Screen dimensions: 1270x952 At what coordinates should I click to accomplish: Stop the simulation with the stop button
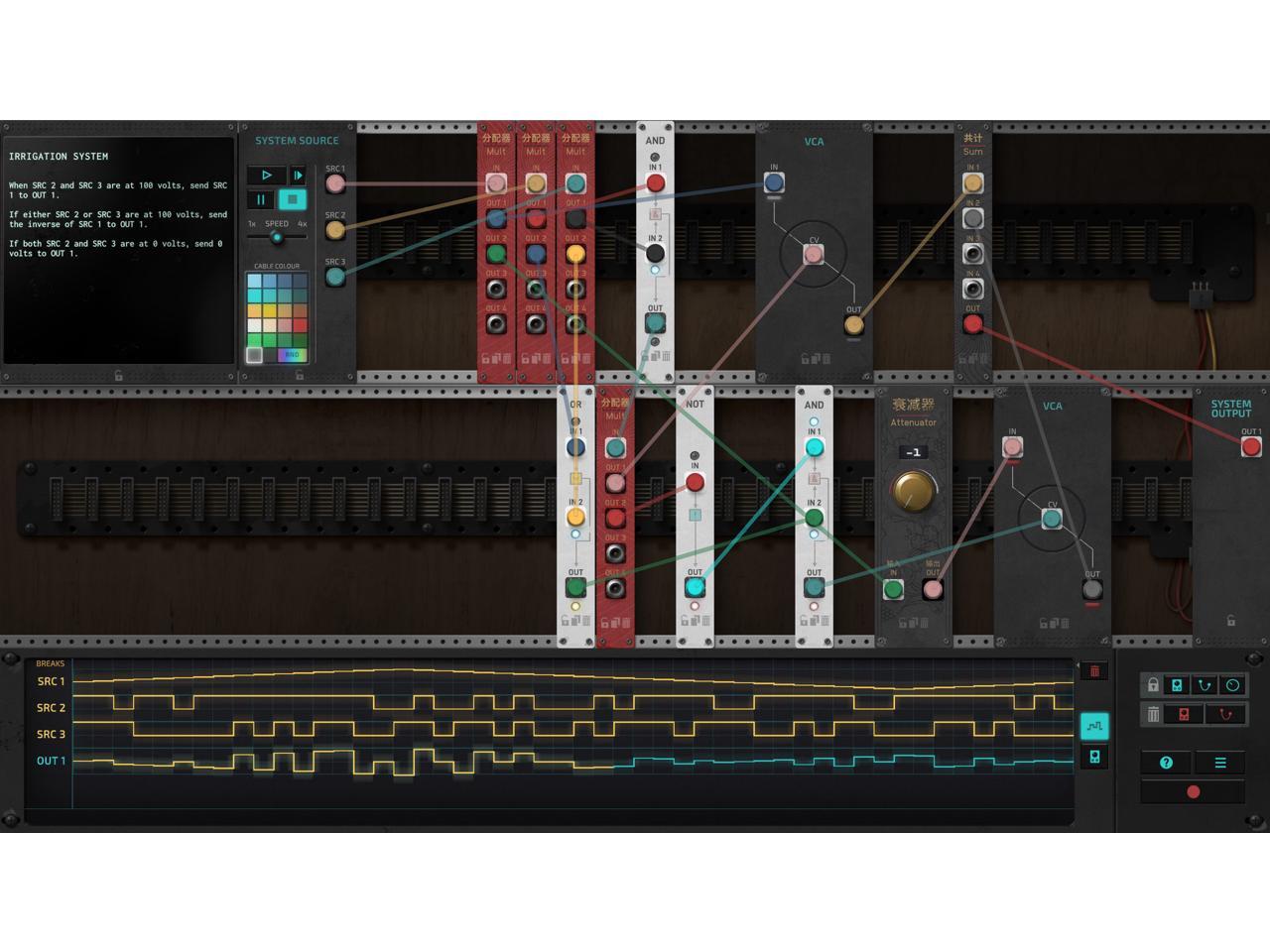click(293, 199)
